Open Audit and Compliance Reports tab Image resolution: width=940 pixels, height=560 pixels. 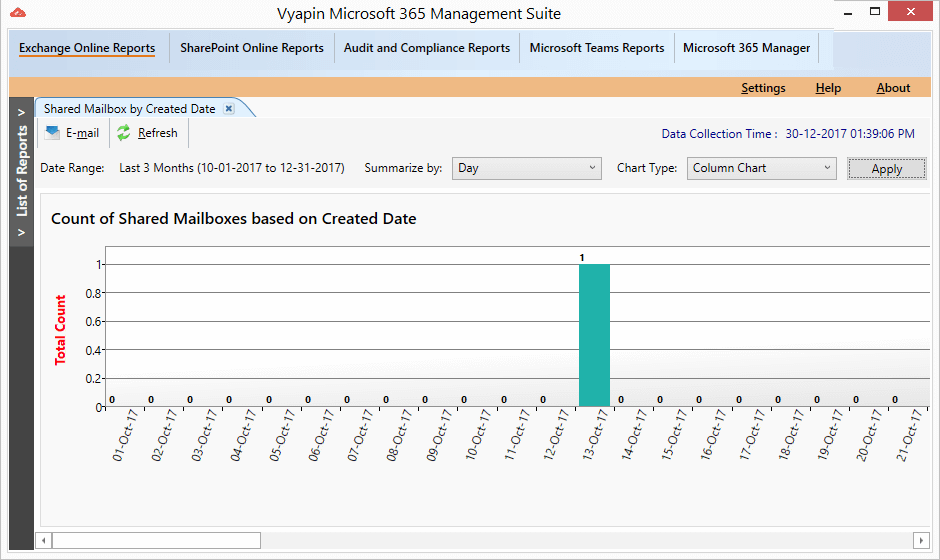coord(427,48)
